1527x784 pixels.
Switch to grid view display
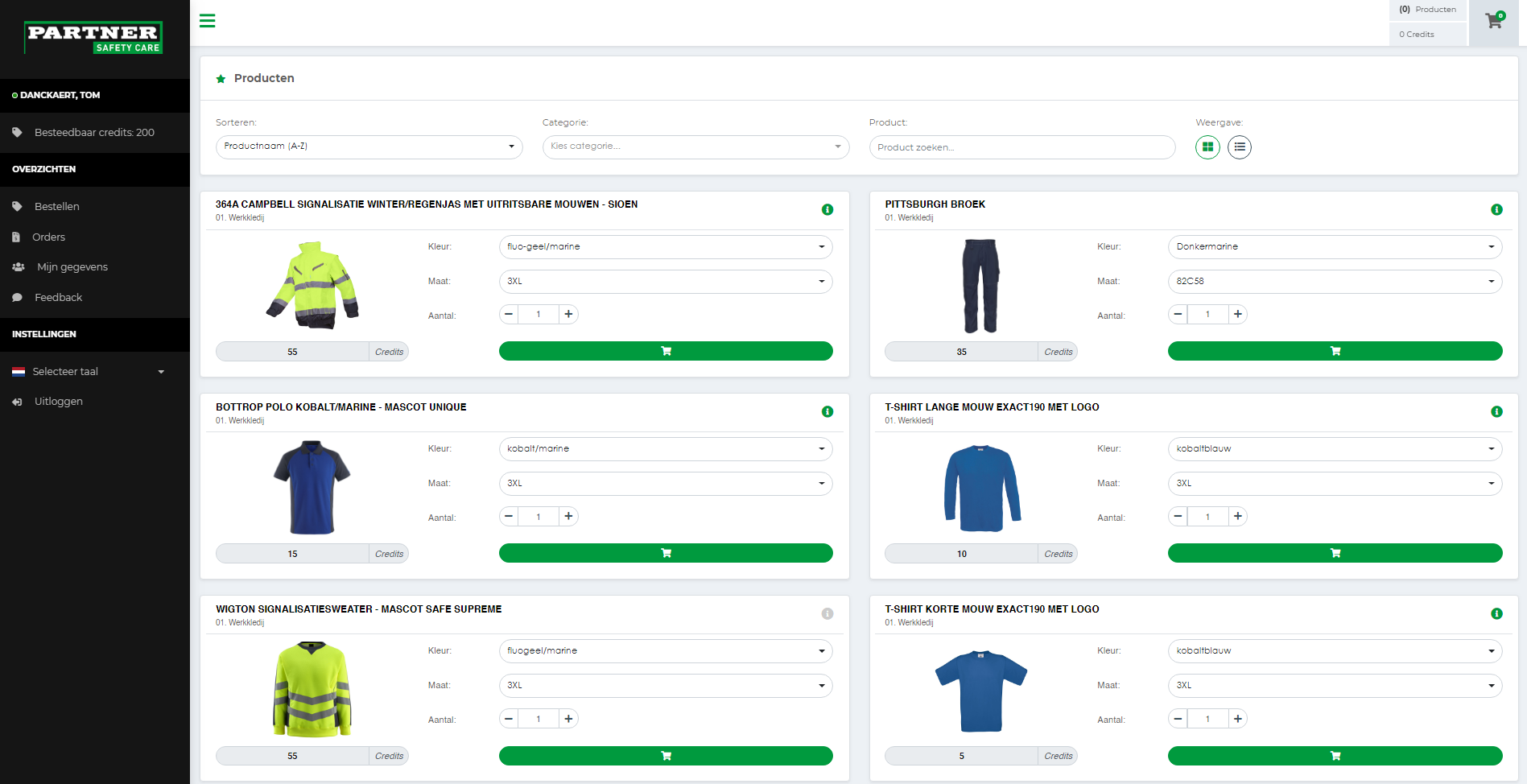coord(1207,147)
